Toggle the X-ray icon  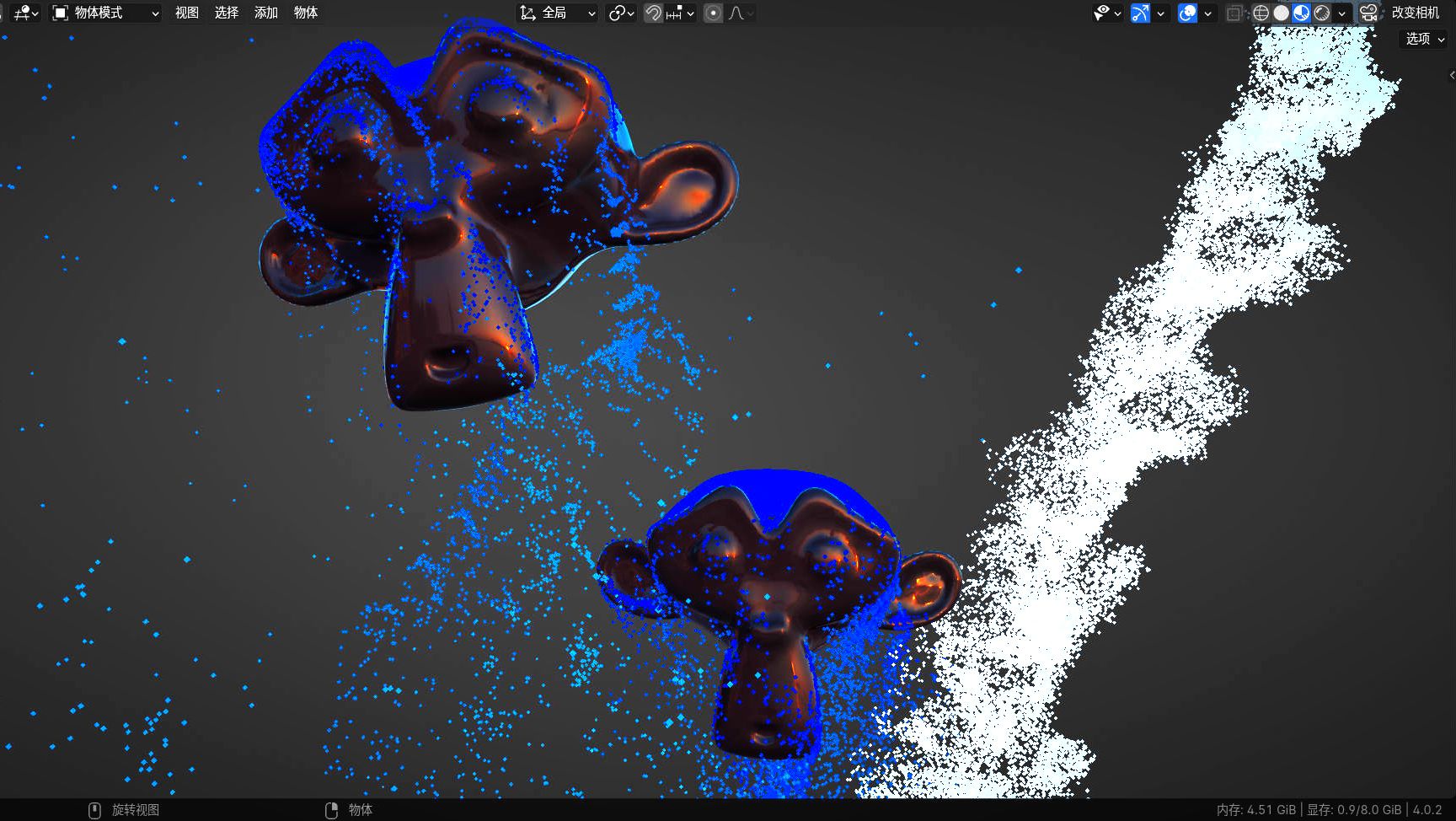1234,13
